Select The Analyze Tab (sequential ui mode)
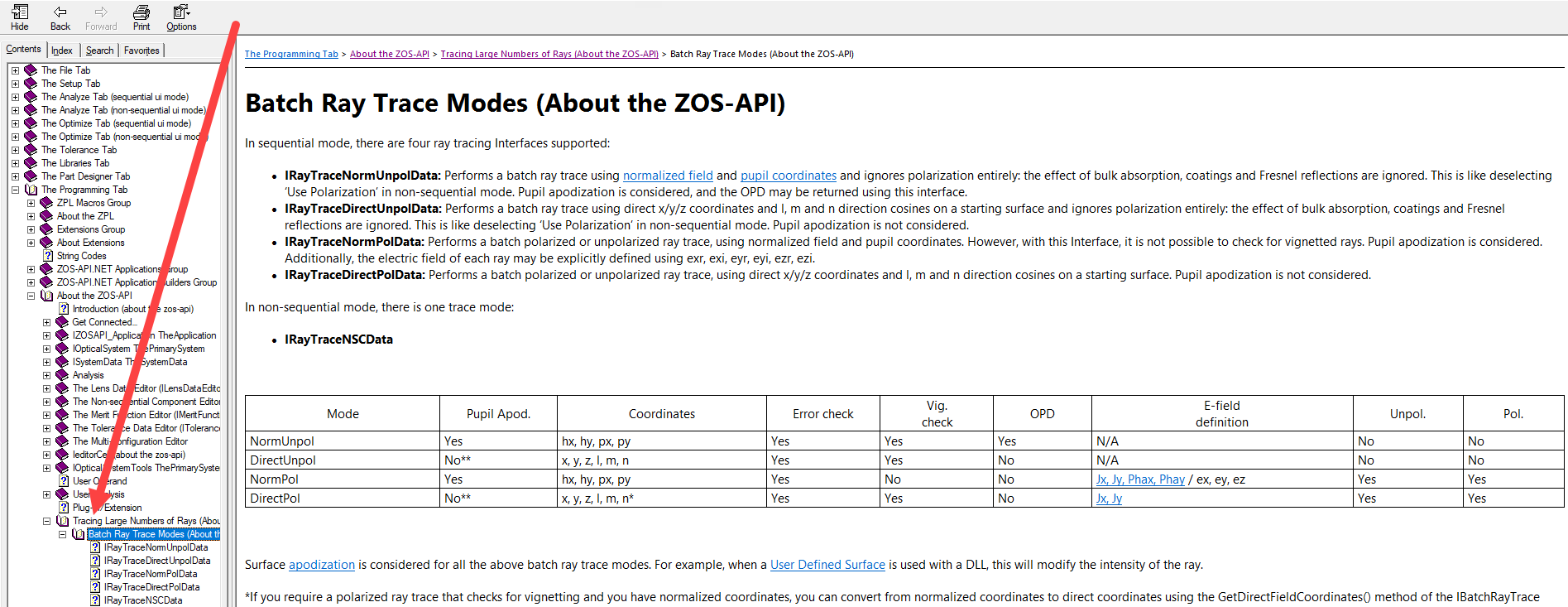 [x=115, y=97]
